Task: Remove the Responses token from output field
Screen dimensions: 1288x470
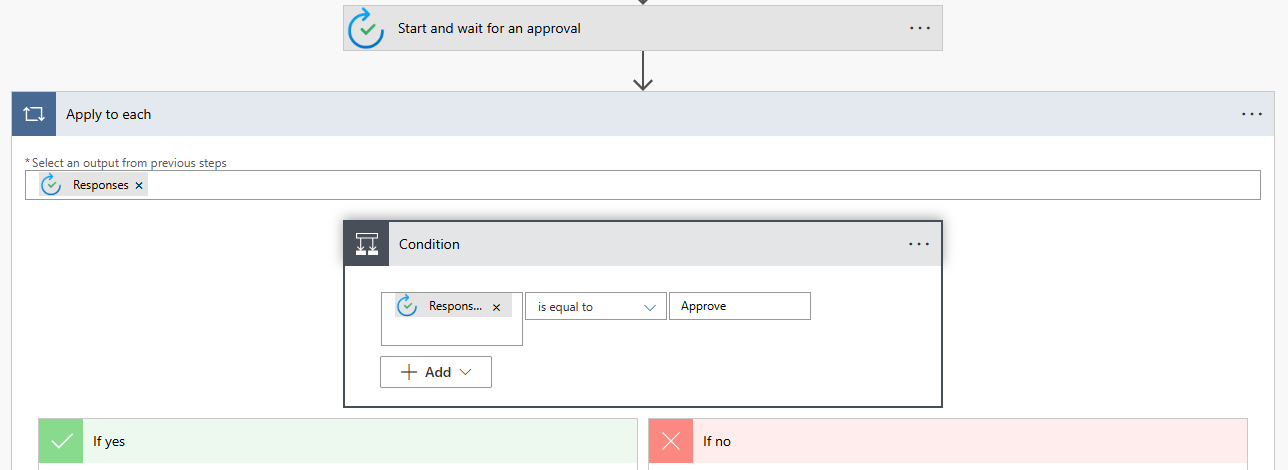Action: [x=139, y=185]
